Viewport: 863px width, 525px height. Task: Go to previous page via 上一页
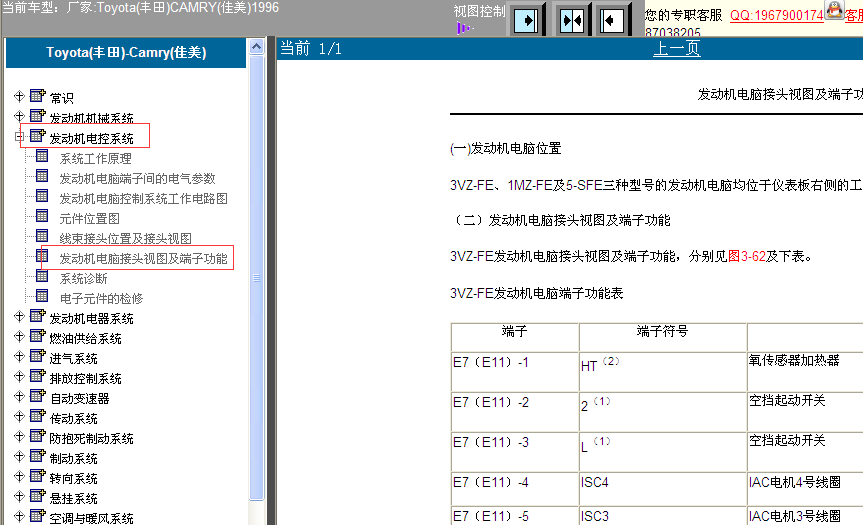[676, 48]
